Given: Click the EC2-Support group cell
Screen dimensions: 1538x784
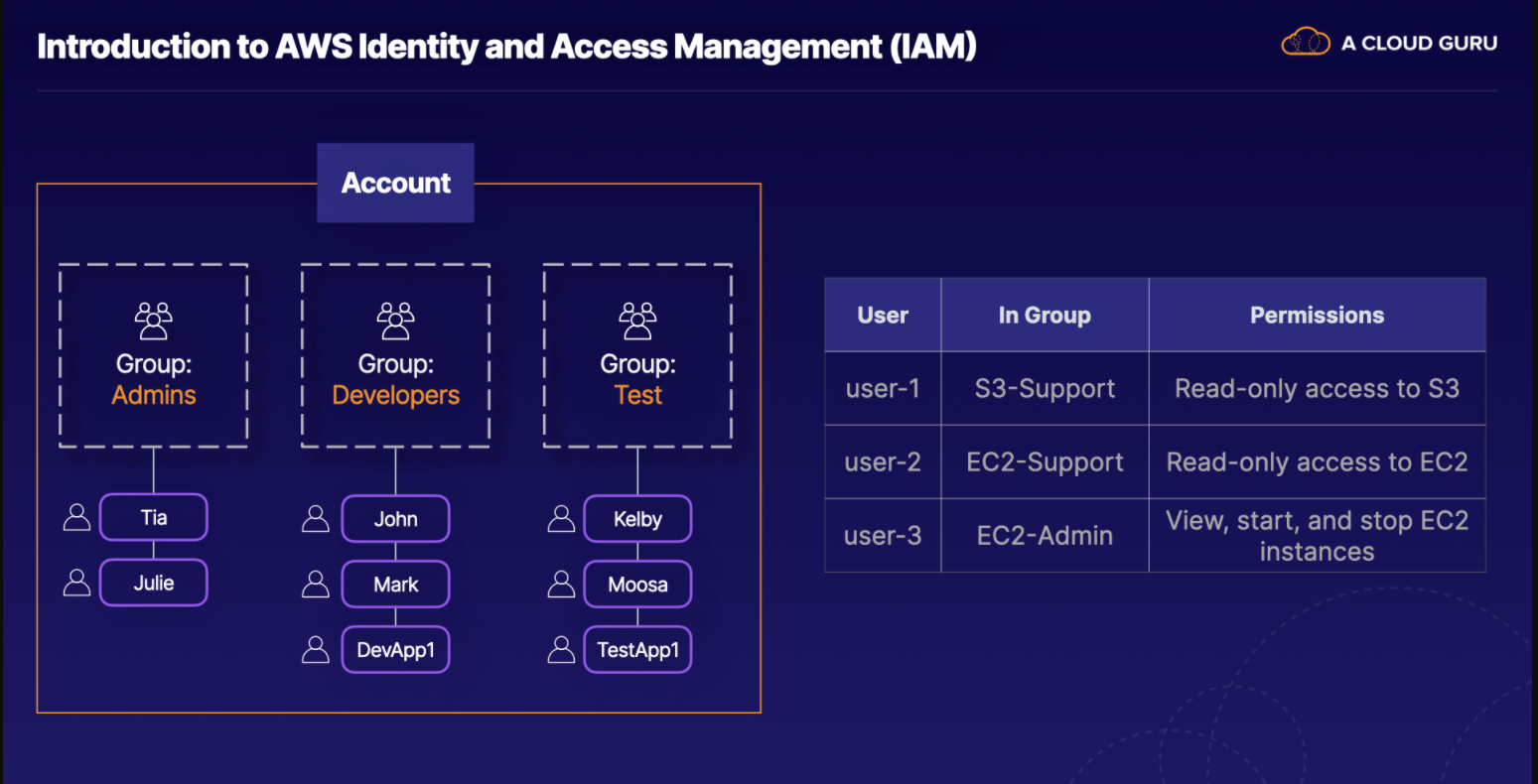Looking at the screenshot, I should pos(1045,461).
